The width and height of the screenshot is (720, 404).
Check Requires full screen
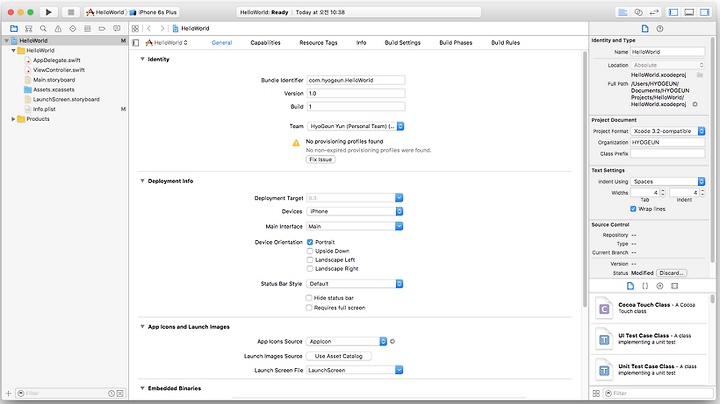(309, 308)
